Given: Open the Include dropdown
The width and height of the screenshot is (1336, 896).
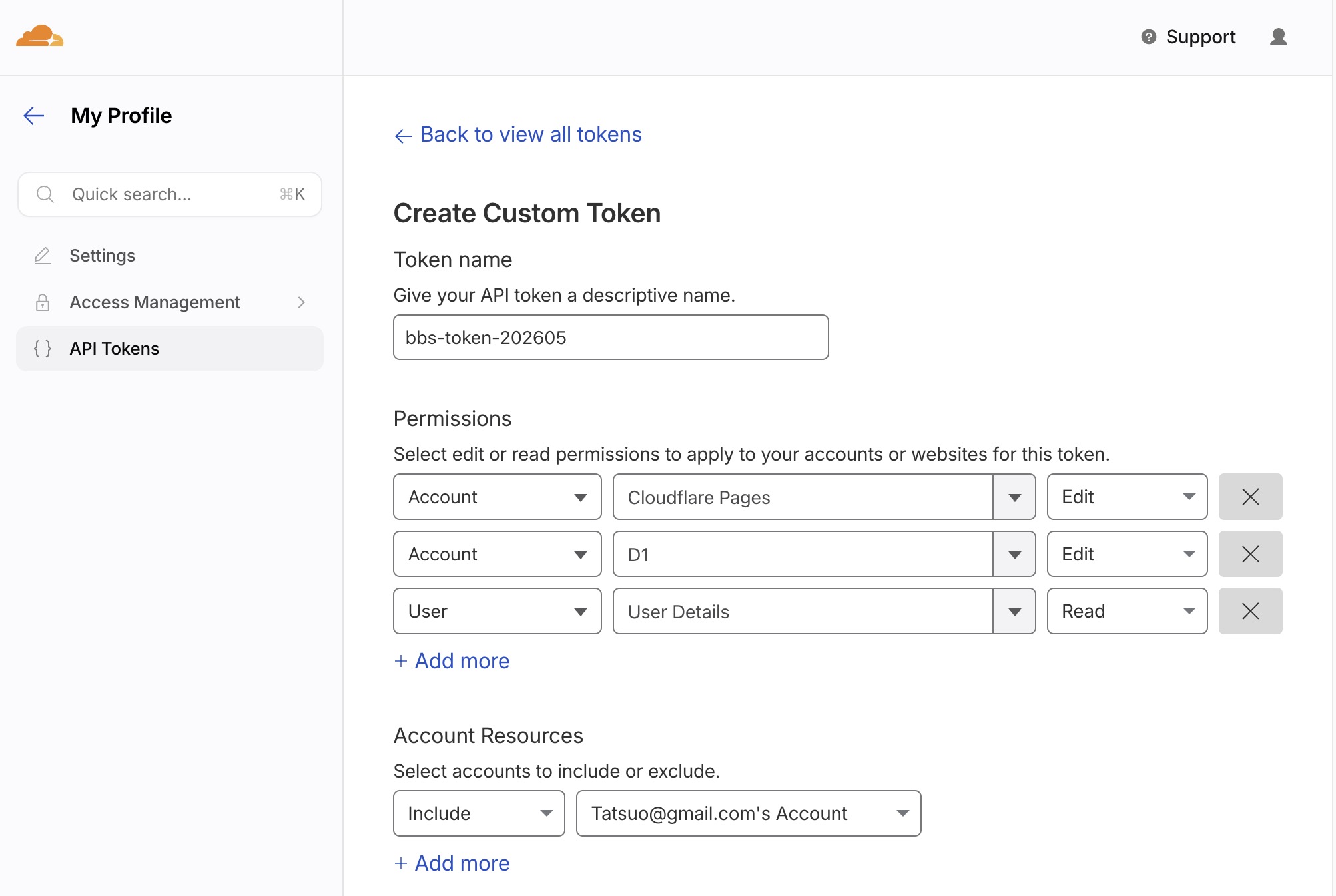Looking at the screenshot, I should [x=479, y=813].
